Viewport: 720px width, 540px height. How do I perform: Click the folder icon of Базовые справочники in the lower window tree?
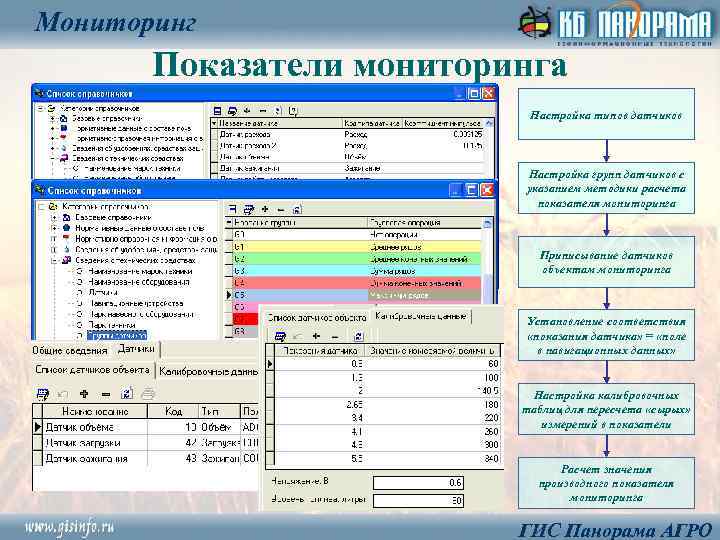coord(67,217)
